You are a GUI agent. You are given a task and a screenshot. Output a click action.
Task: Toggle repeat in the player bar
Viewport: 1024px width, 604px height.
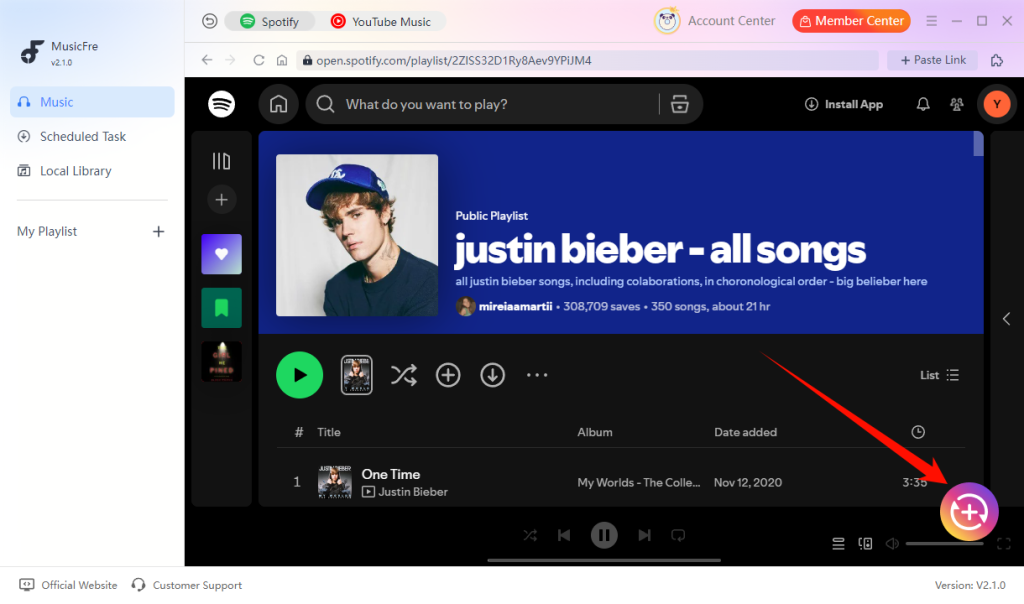pos(678,535)
